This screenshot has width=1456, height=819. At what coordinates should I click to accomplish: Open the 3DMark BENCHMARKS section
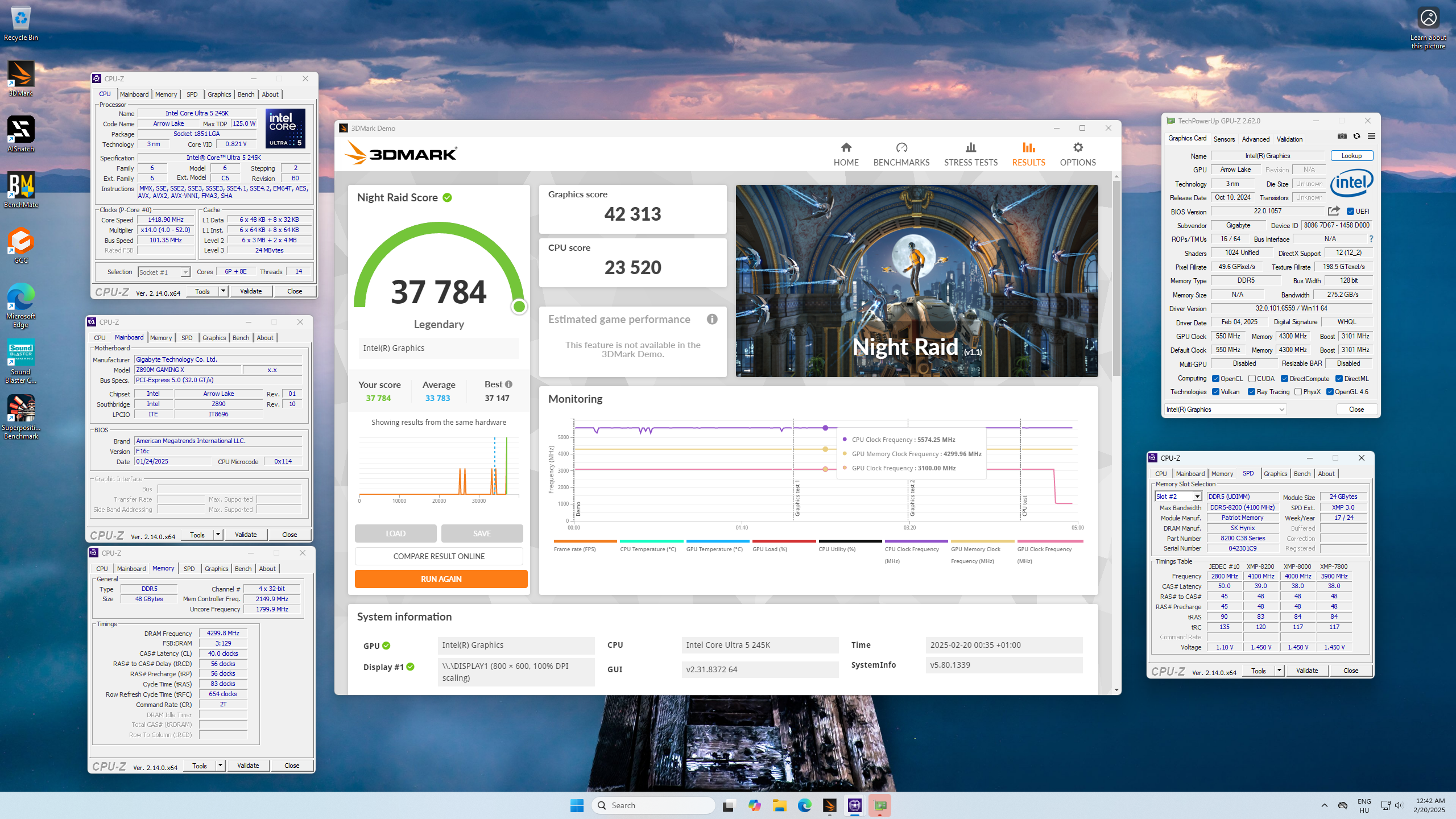pyautogui.click(x=901, y=155)
